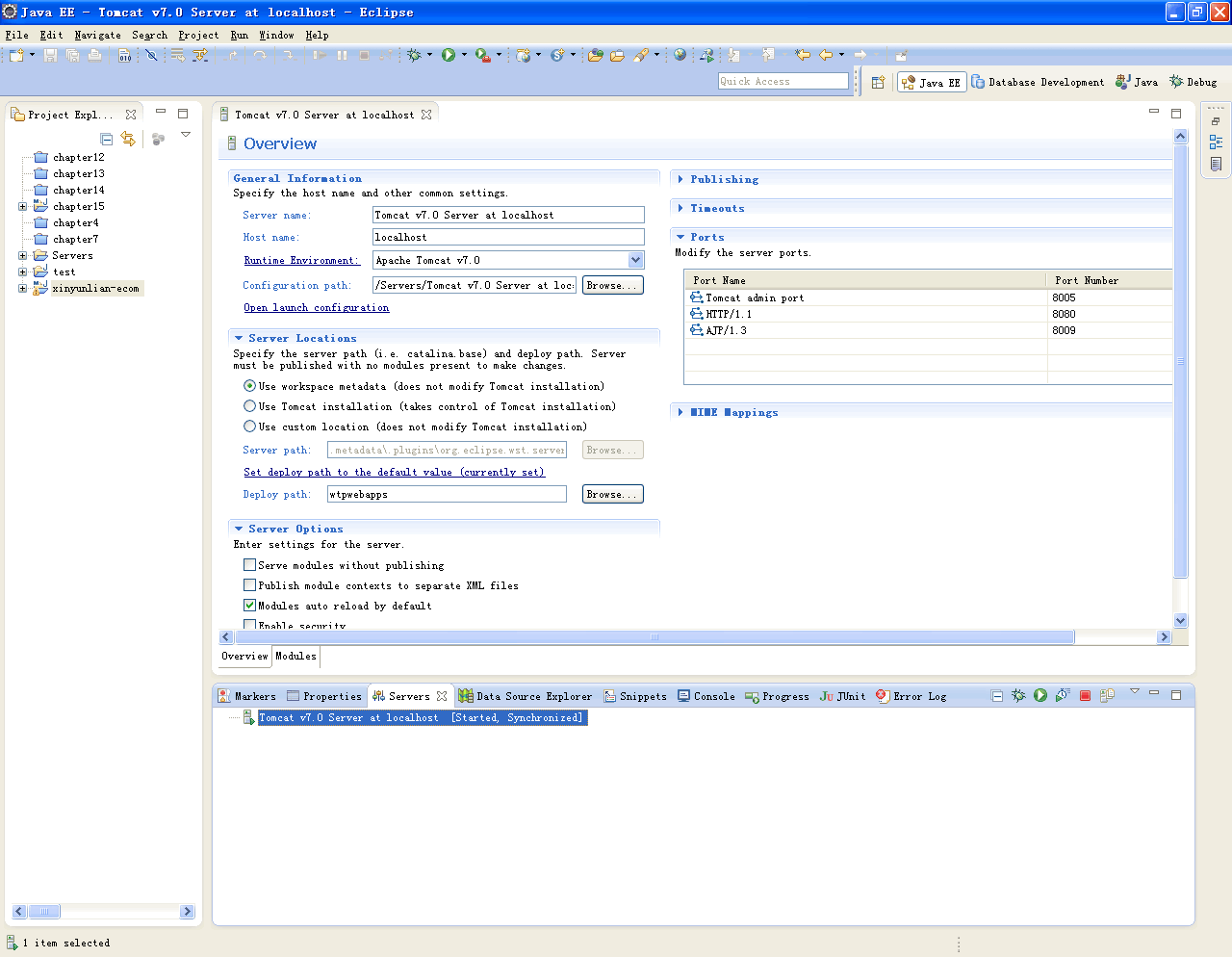Viewport: 1232px width, 957px height.
Task: Click the red Stop server icon in Servers view
Action: point(1085,695)
